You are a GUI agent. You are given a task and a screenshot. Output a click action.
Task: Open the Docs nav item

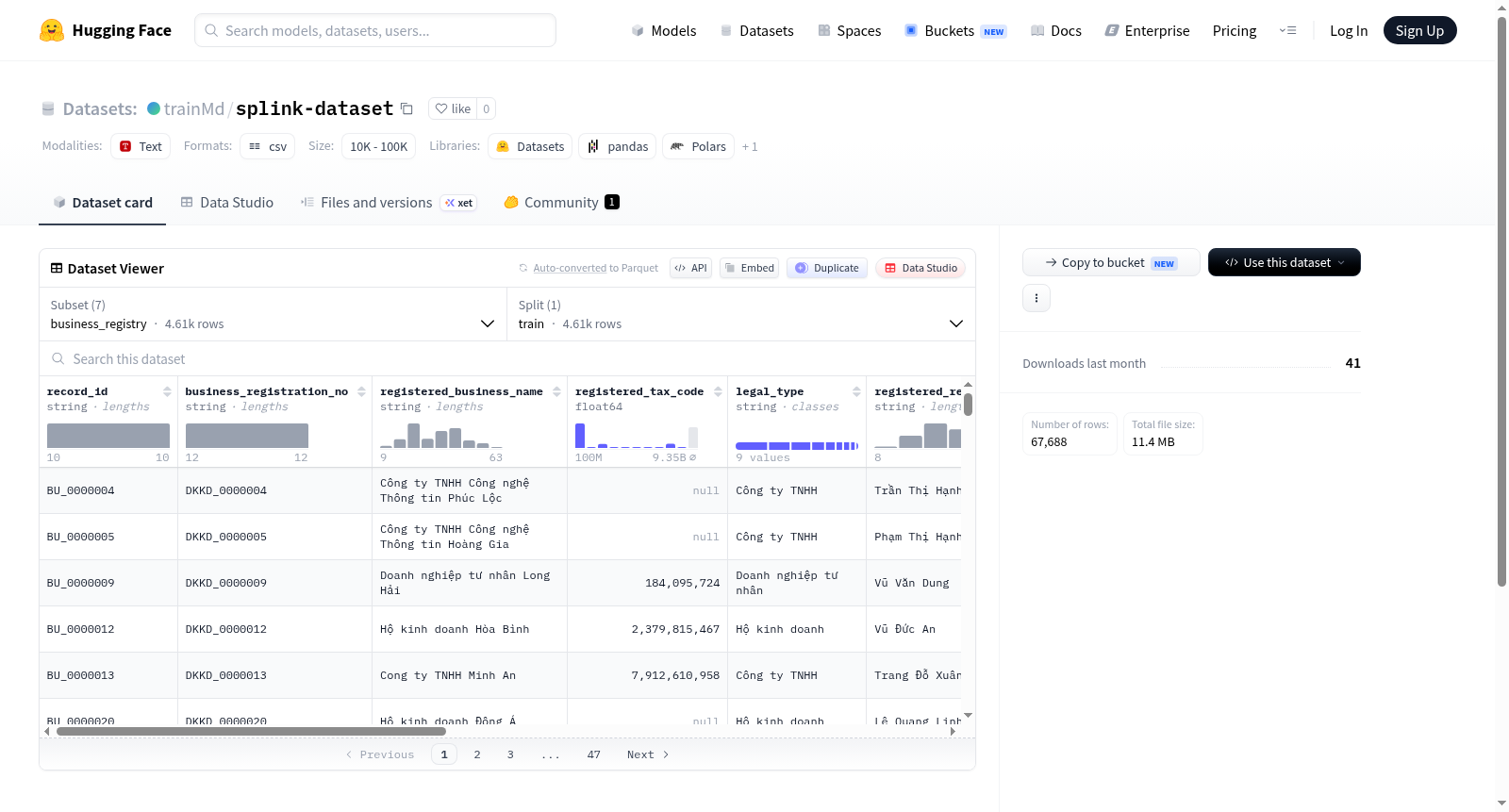[1056, 30]
